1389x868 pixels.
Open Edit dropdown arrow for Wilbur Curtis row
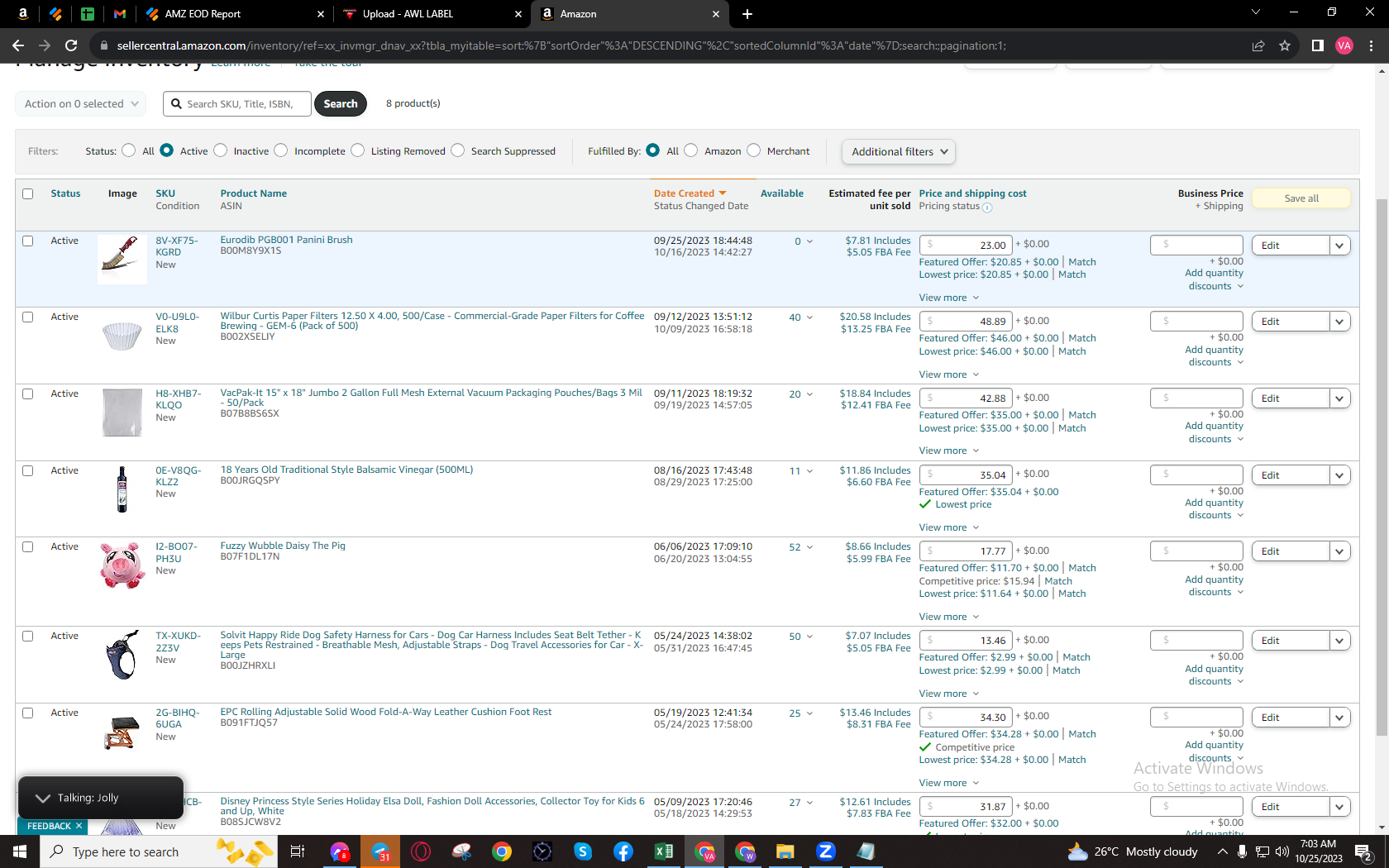(x=1340, y=322)
